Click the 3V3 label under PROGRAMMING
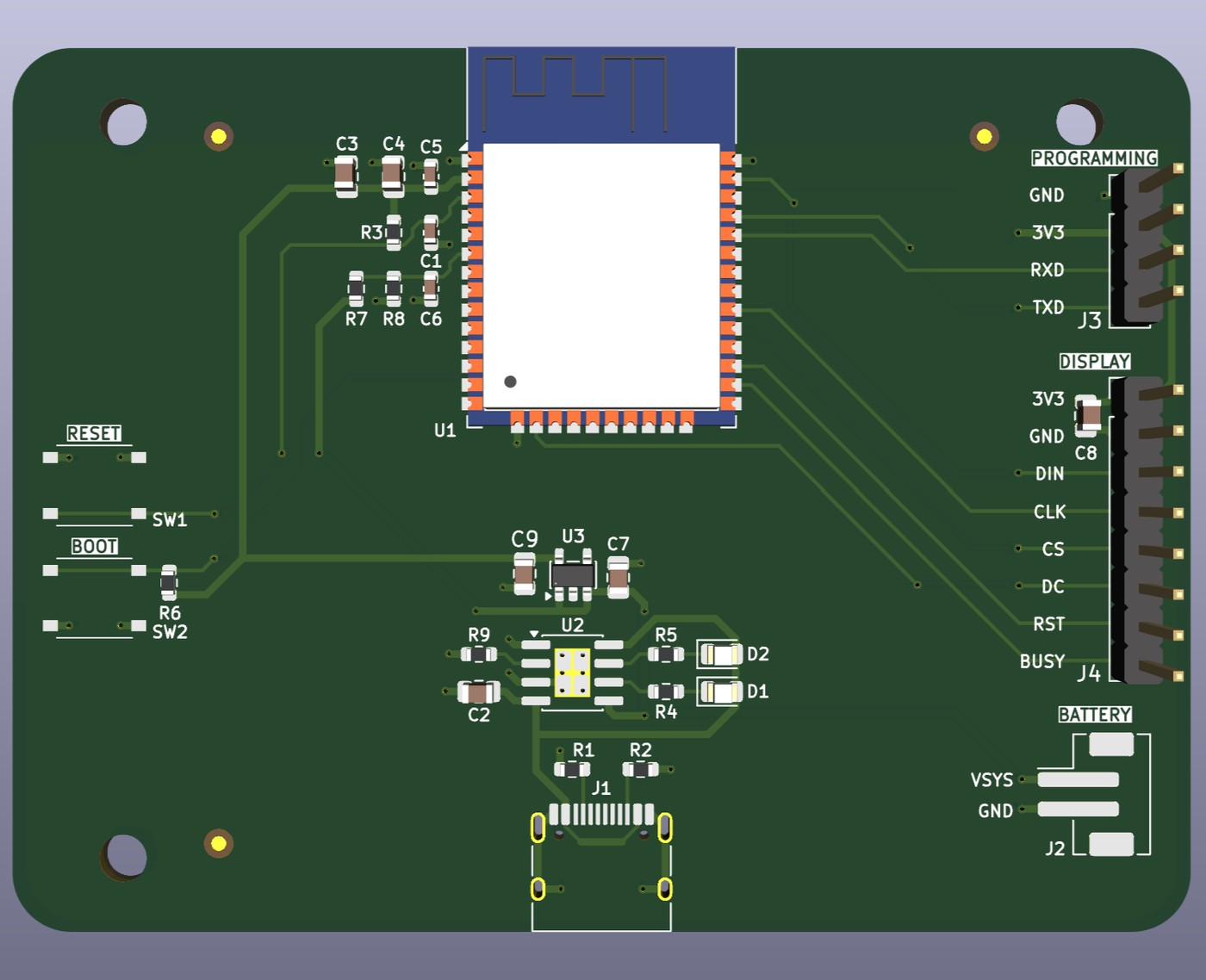The height and width of the screenshot is (980, 1206). (1048, 233)
